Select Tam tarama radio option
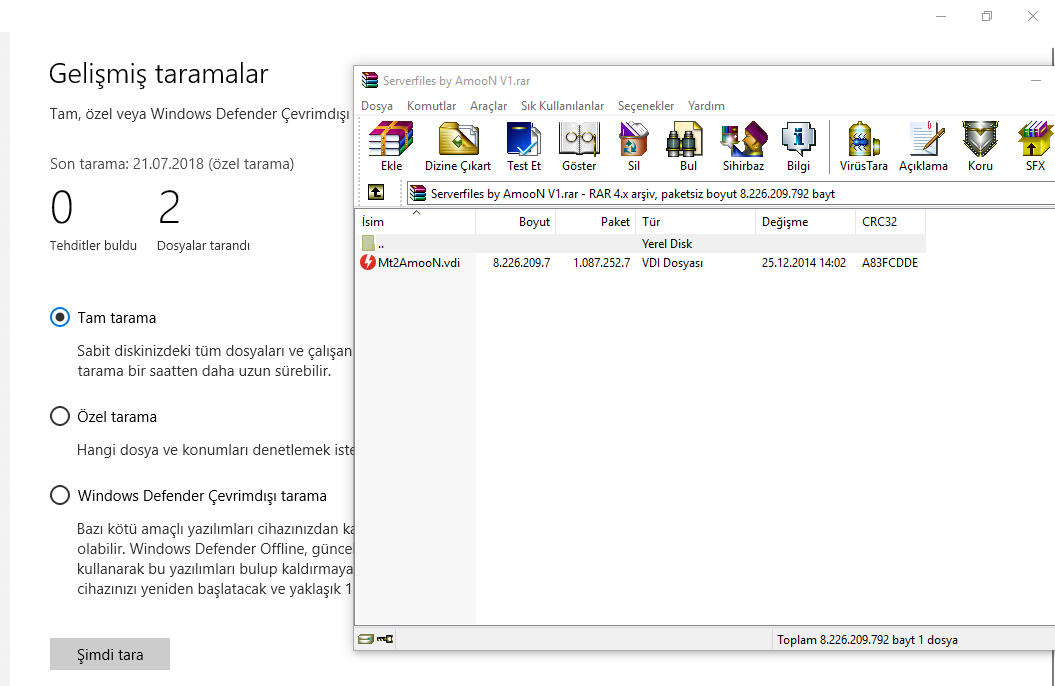 (60, 317)
